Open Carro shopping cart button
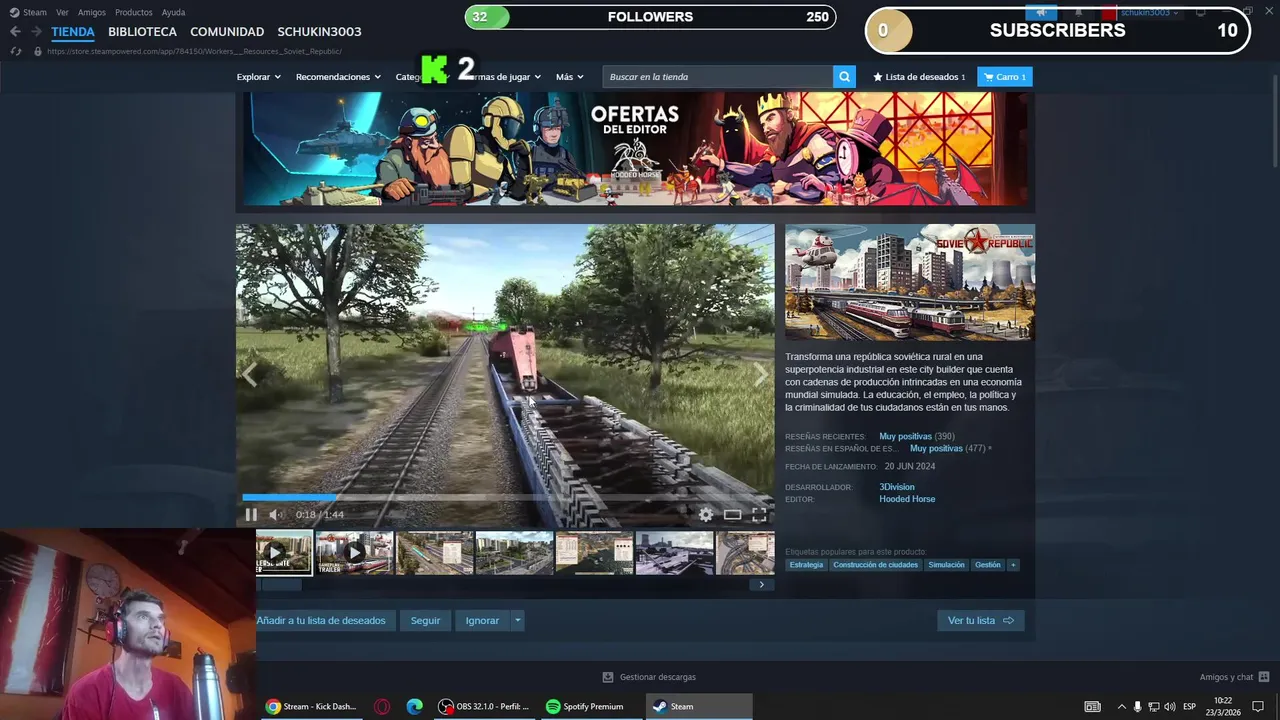This screenshot has height=720, width=1280. point(1005,77)
